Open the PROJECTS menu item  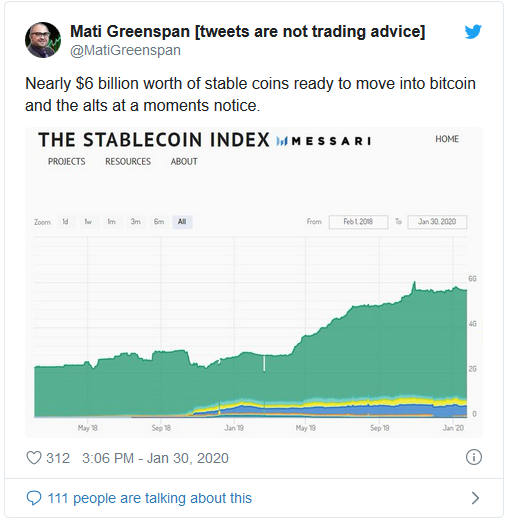pos(67,161)
